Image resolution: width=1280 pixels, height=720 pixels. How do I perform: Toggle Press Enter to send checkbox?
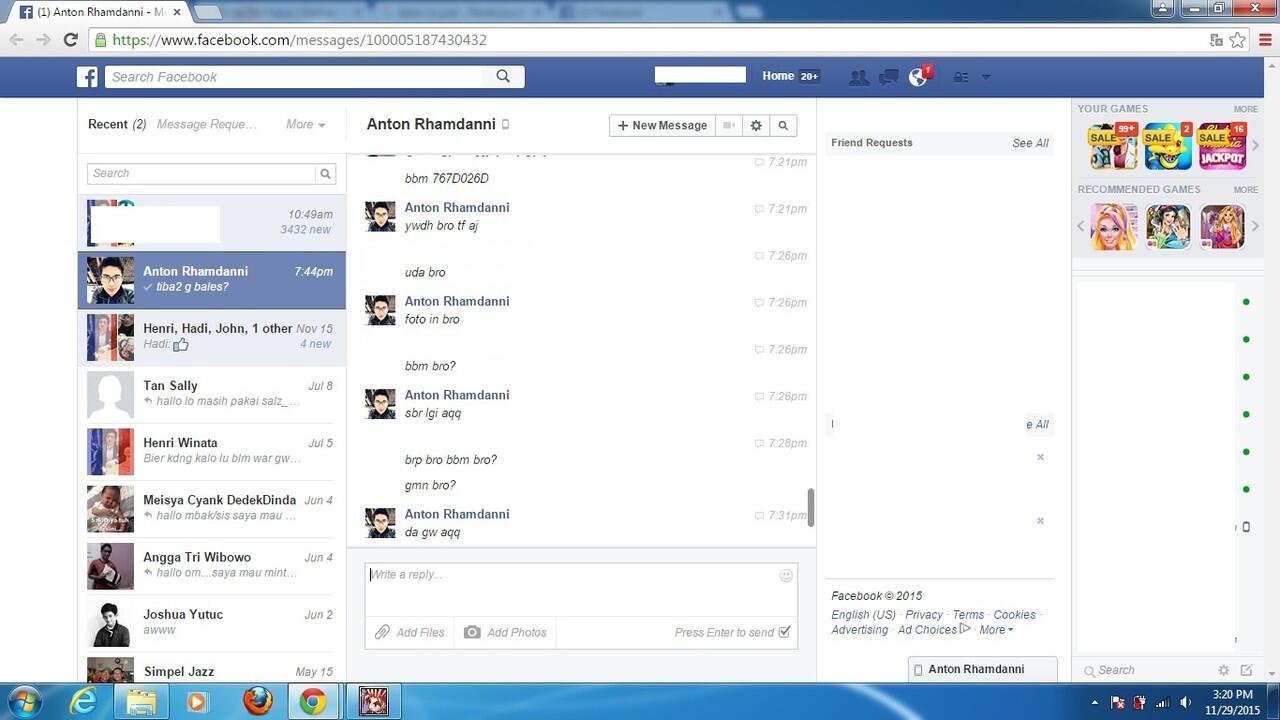784,632
